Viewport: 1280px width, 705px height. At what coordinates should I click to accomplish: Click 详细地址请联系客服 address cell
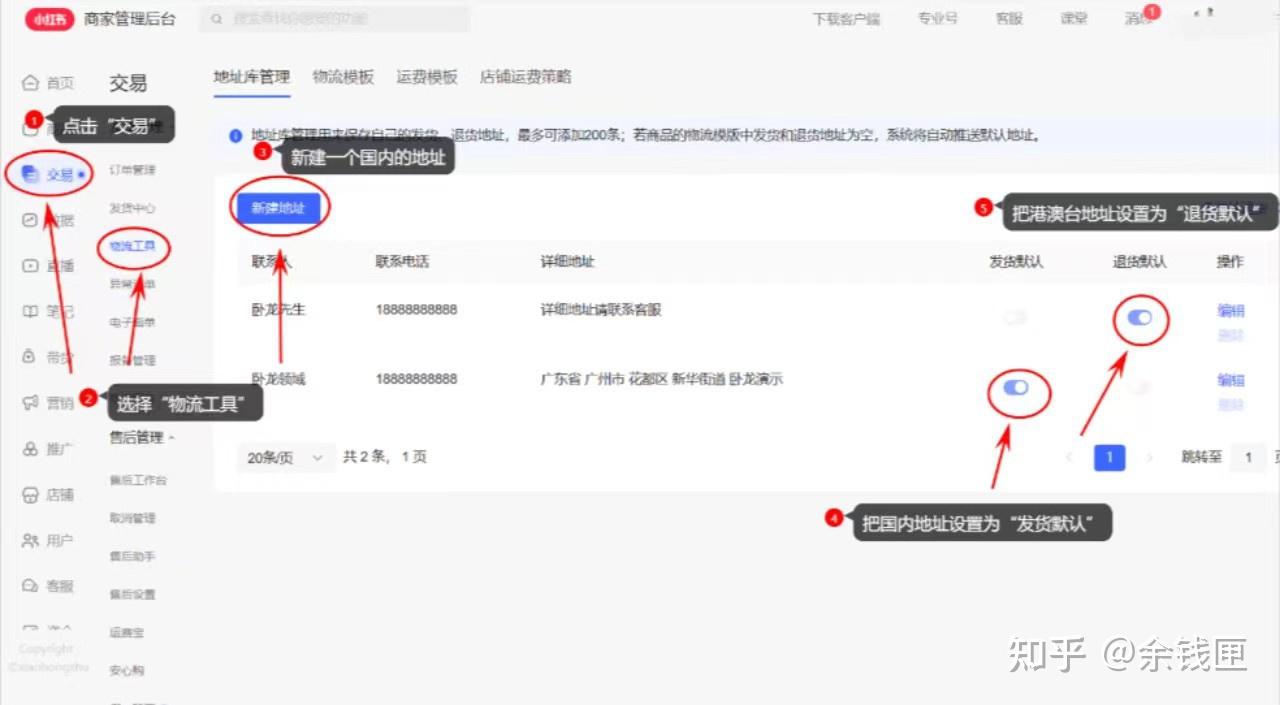pyautogui.click(x=601, y=310)
